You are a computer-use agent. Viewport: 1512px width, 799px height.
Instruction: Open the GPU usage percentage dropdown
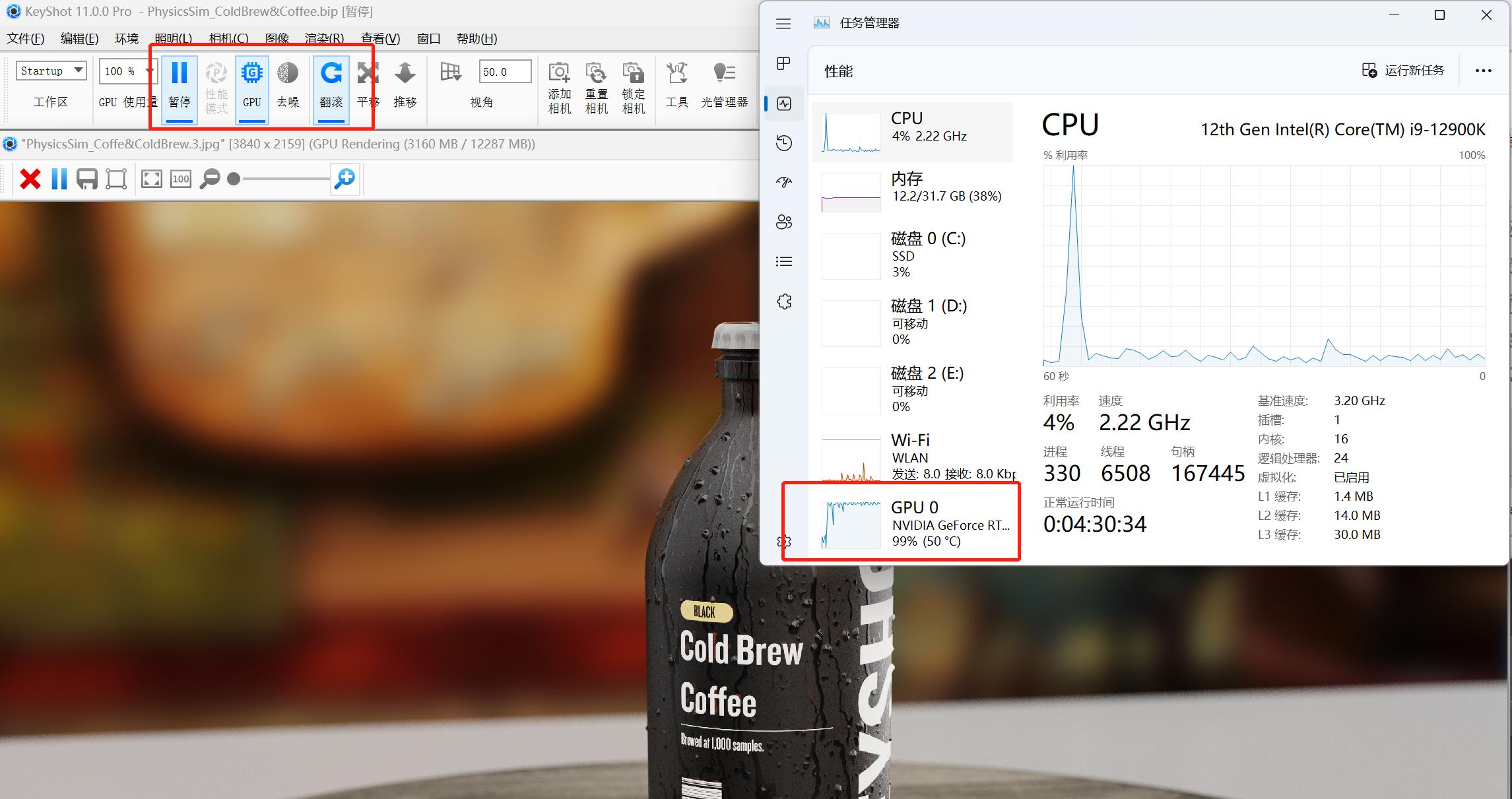[x=124, y=71]
